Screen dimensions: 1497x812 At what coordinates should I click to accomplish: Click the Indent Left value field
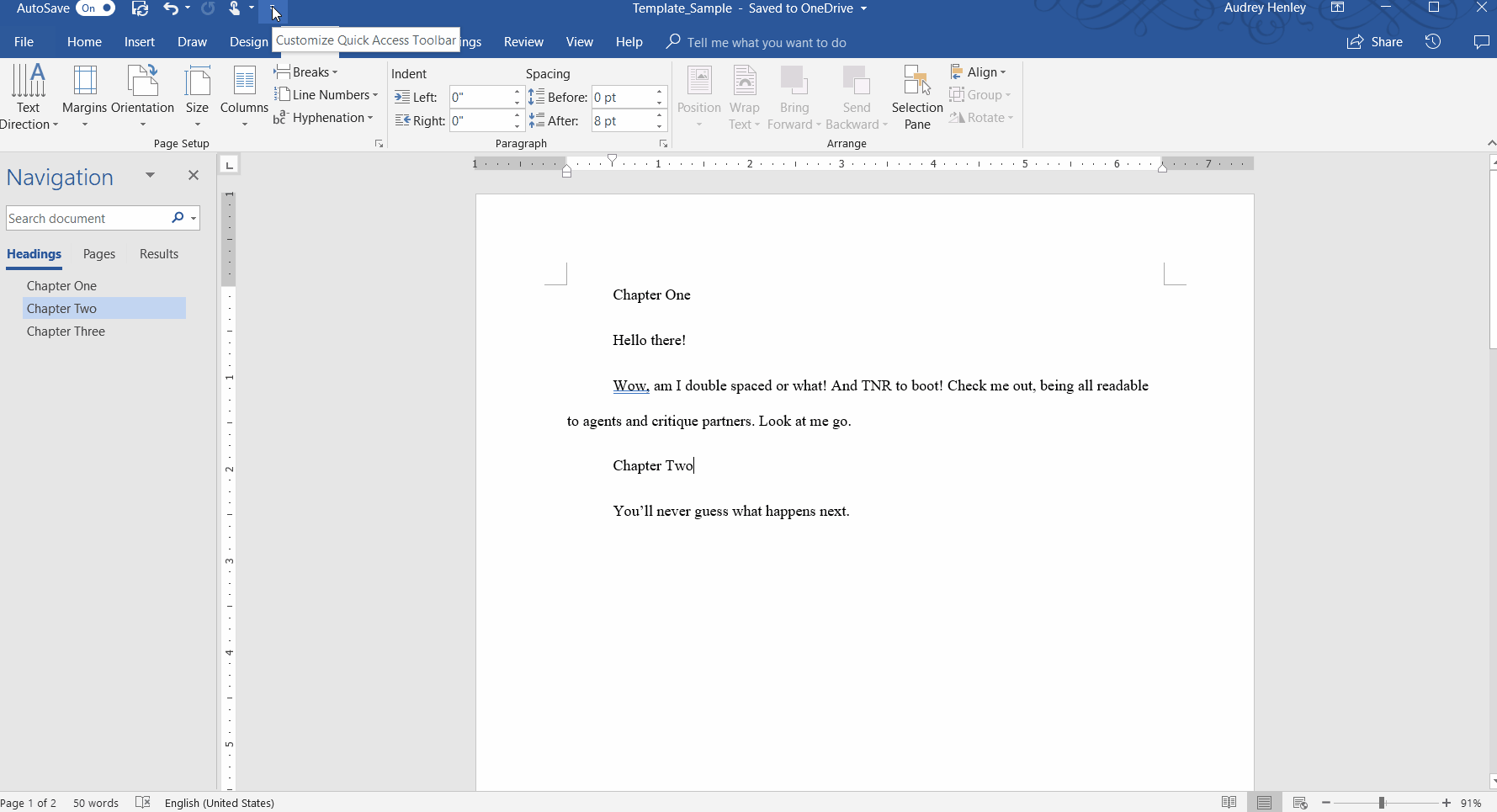tap(480, 98)
